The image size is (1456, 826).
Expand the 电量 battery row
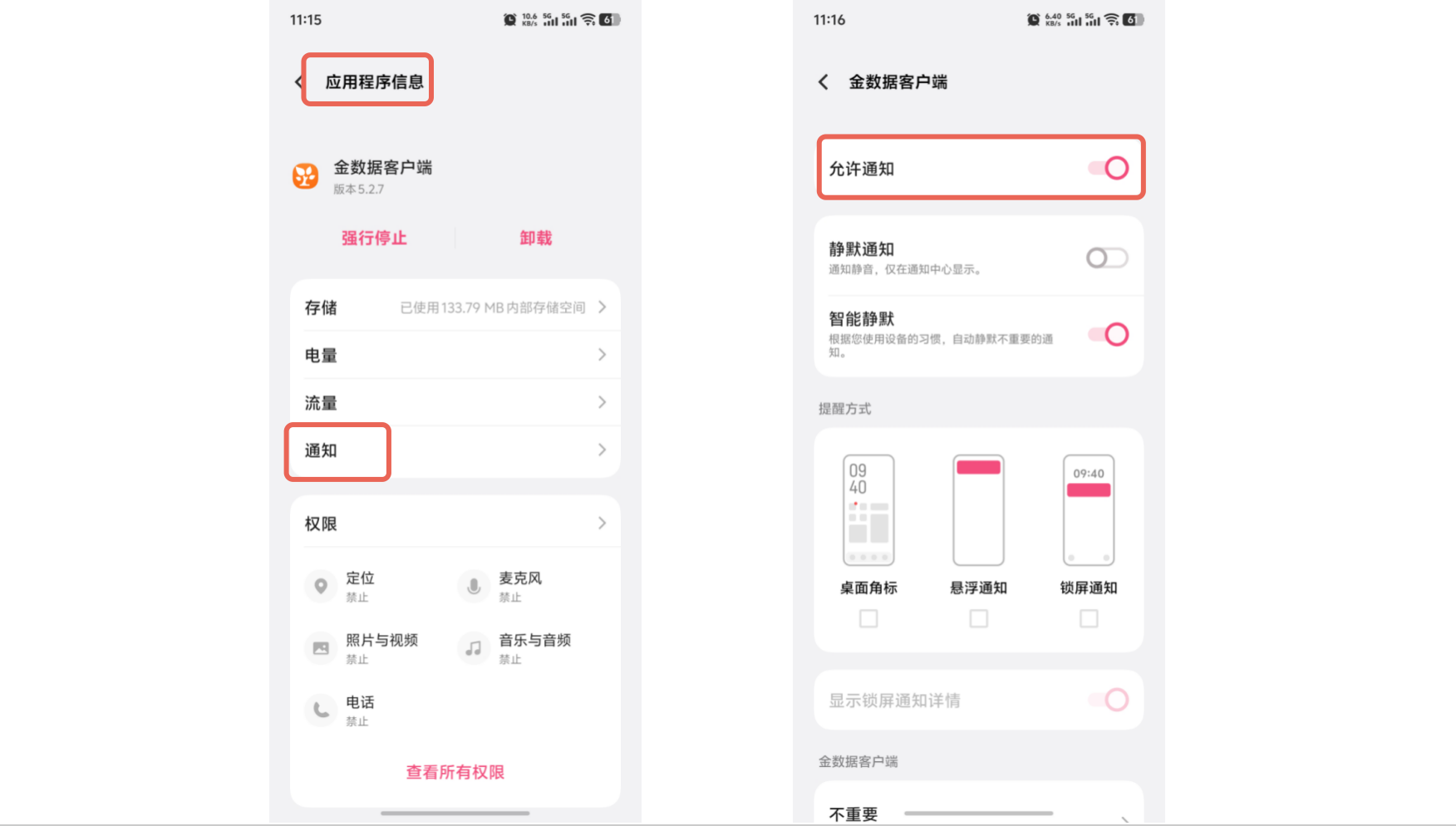[x=455, y=355]
